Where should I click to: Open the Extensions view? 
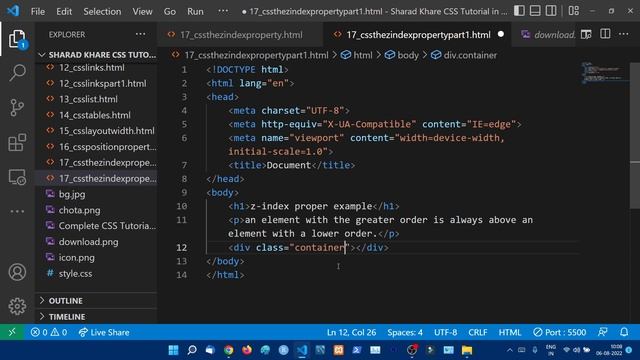(17, 142)
